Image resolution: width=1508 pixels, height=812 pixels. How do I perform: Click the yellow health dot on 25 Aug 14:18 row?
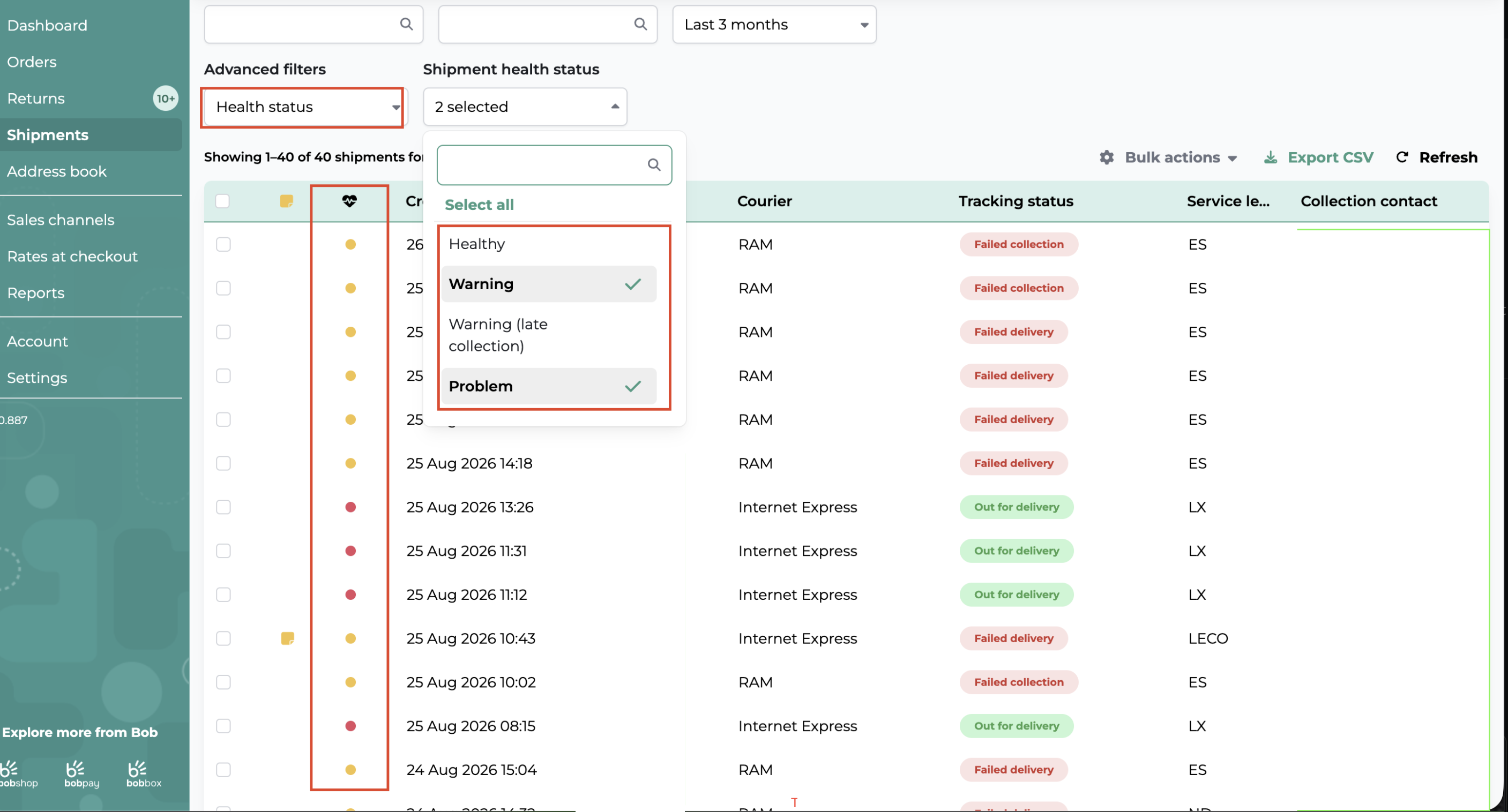[x=350, y=463]
